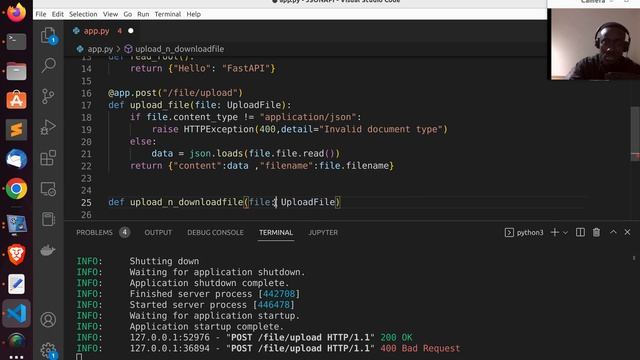Click "400 Bad Request" in terminal output
The width and height of the screenshot is (640, 360).
point(420,349)
